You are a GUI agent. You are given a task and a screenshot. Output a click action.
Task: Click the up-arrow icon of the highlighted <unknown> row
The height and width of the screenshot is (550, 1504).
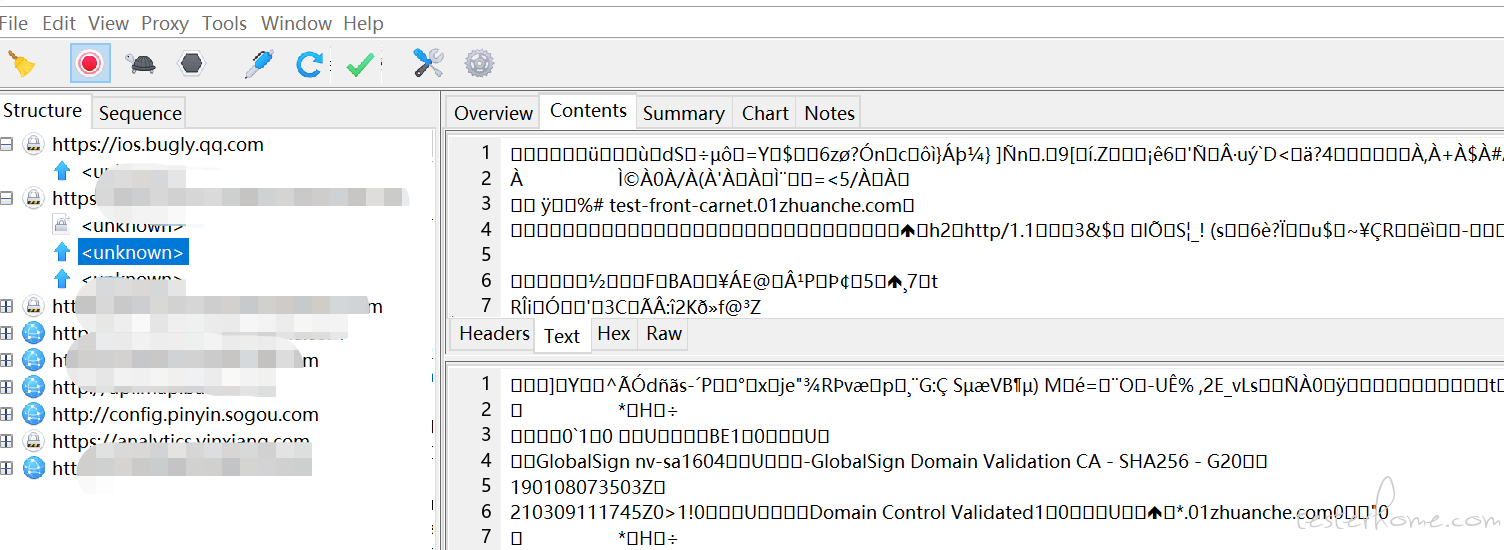coord(63,252)
